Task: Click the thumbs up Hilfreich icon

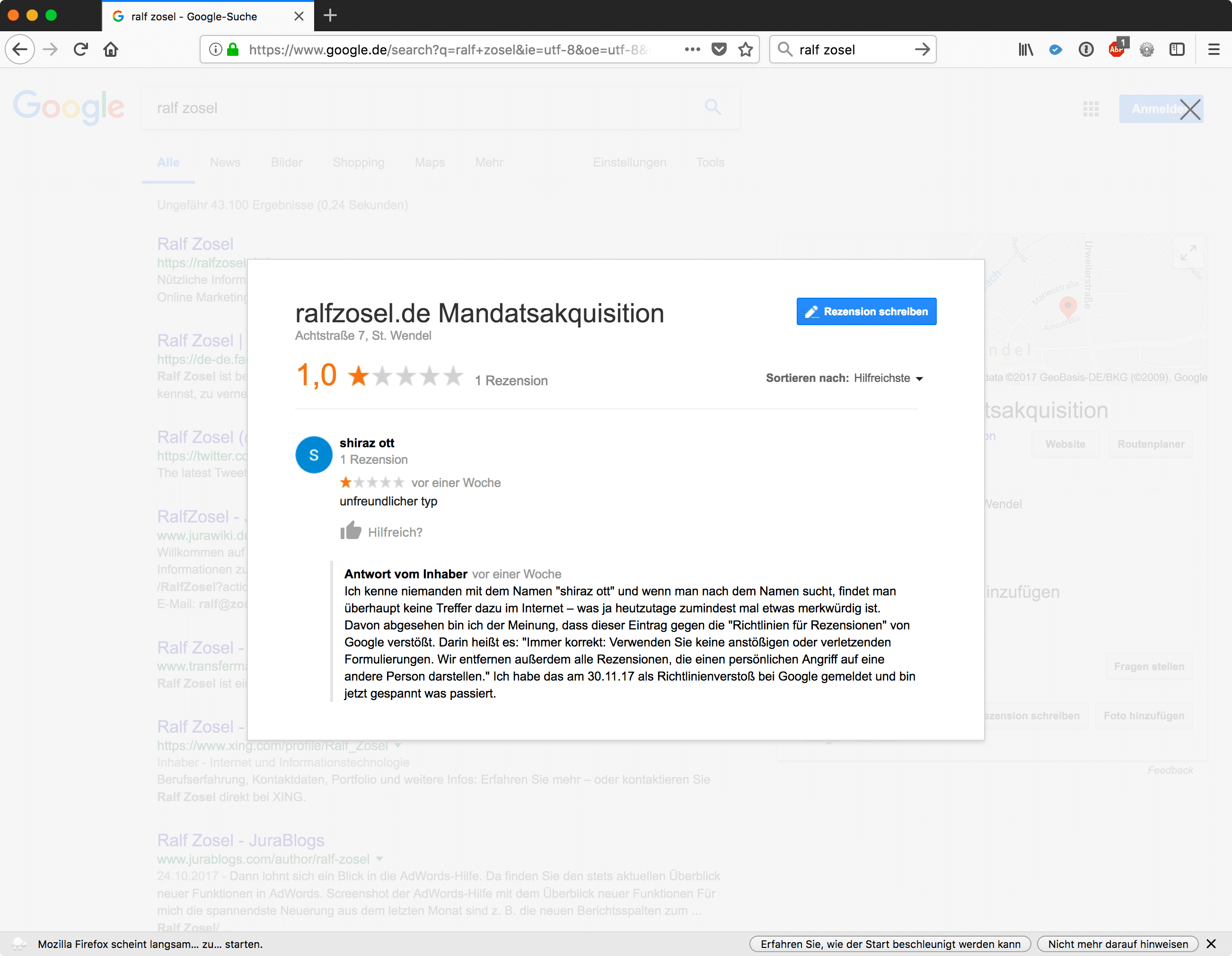Action: [x=351, y=531]
